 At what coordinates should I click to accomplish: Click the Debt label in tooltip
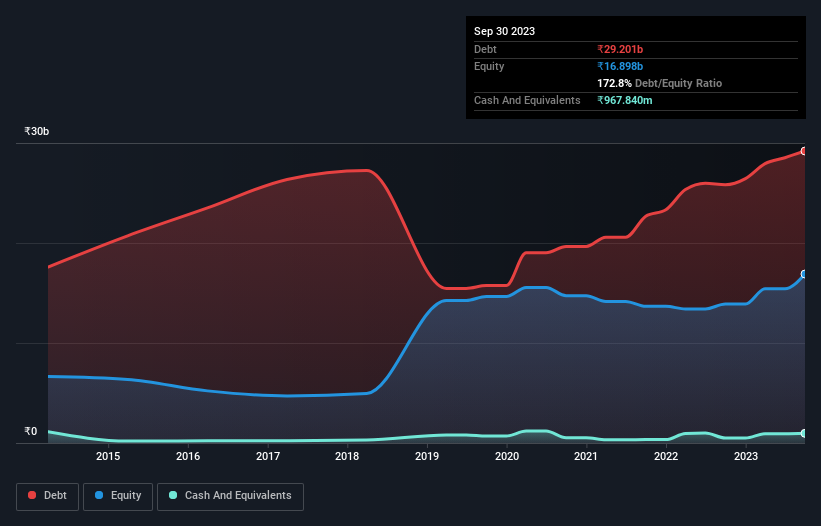point(485,49)
